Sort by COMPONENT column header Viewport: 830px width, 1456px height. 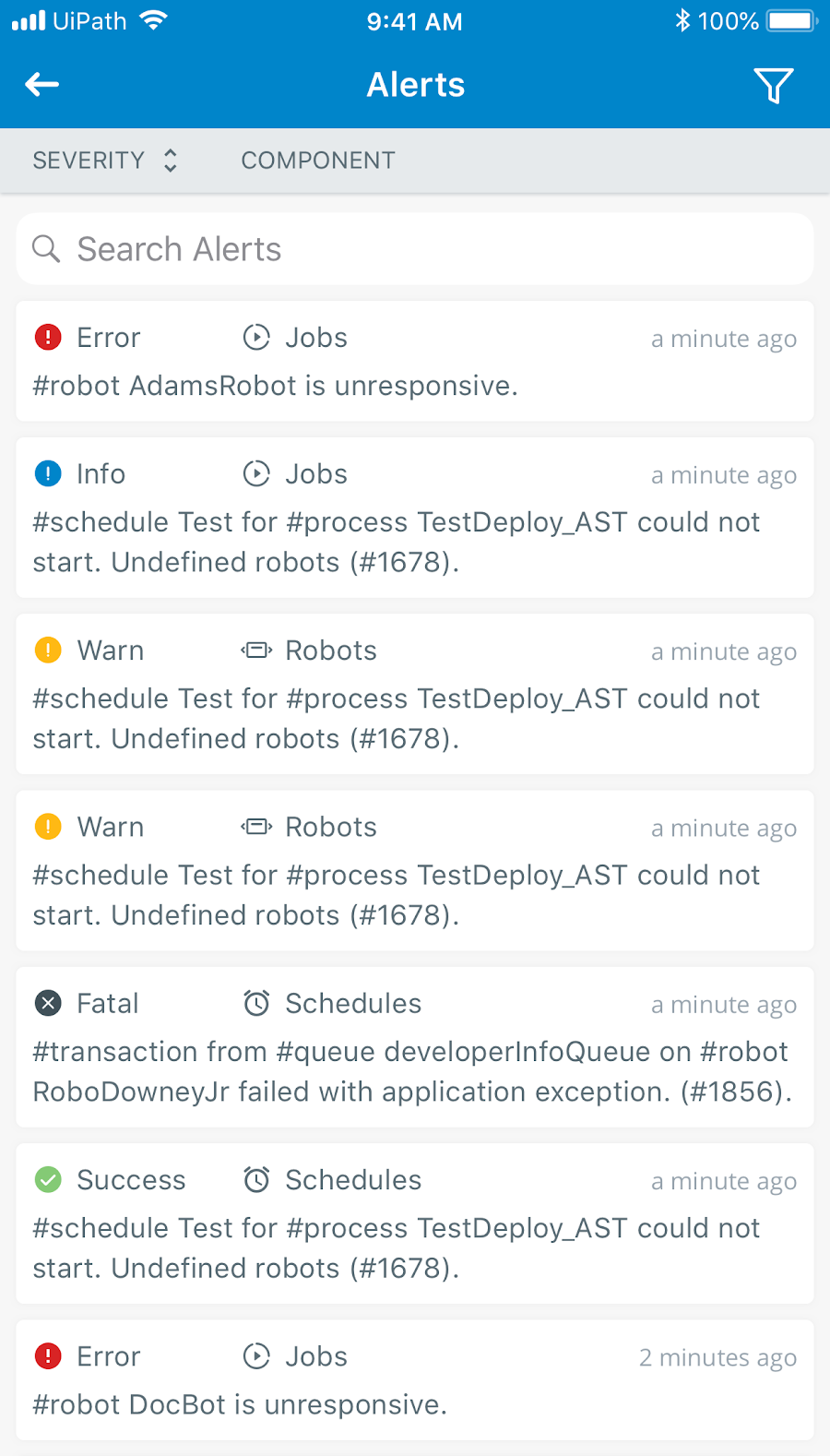coord(318,161)
